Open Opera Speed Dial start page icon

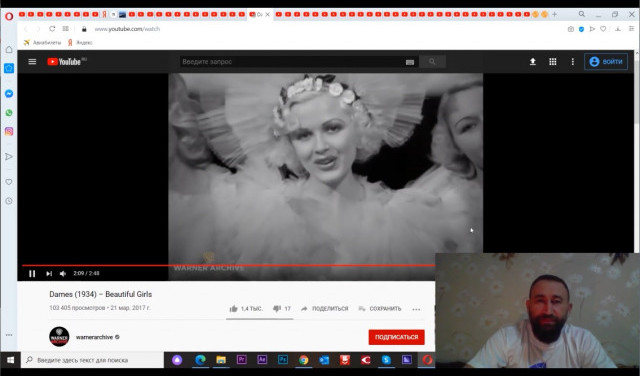pyautogui.click(x=65, y=29)
